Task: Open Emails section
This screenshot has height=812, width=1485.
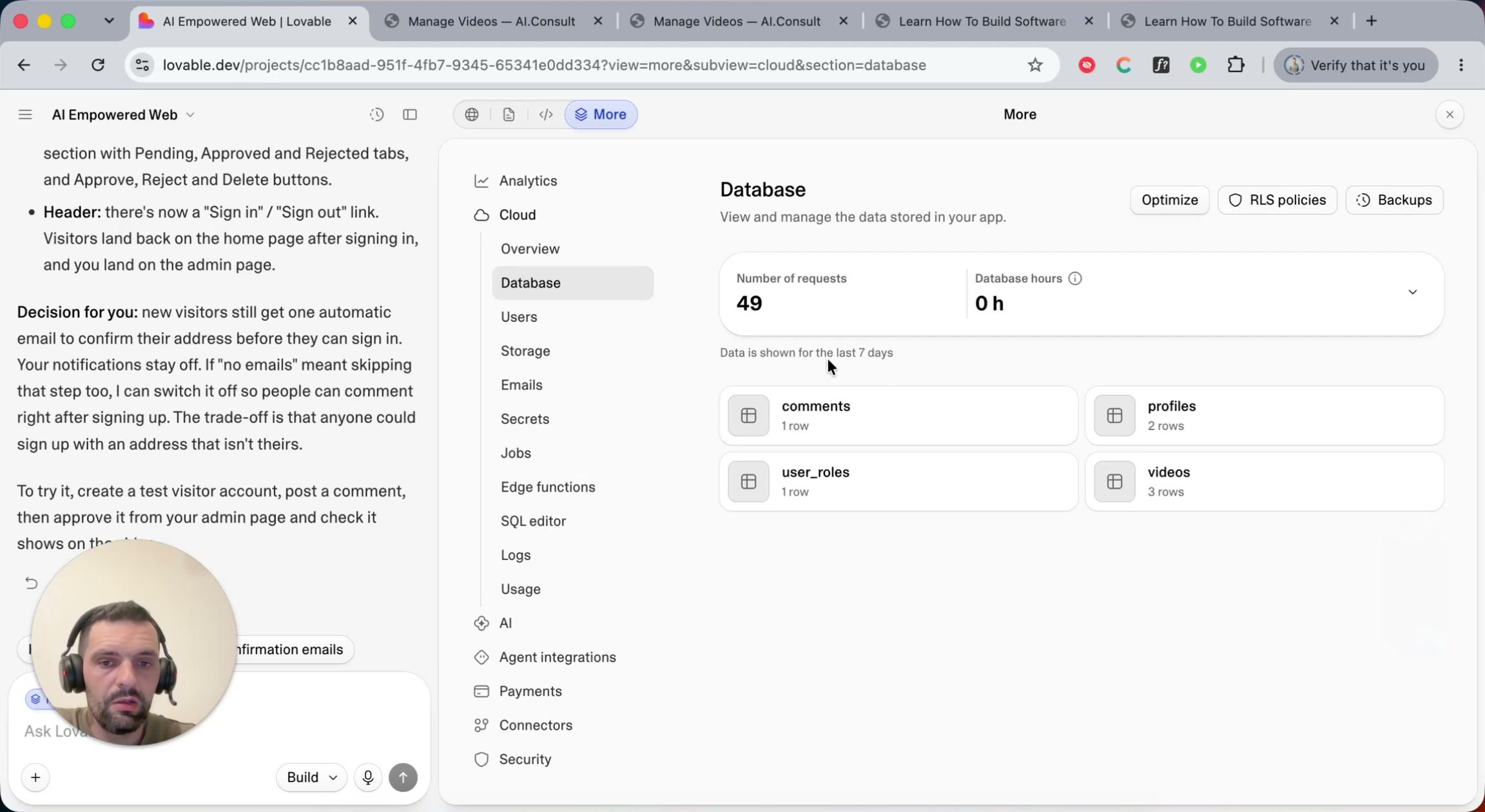Action: coord(521,385)
